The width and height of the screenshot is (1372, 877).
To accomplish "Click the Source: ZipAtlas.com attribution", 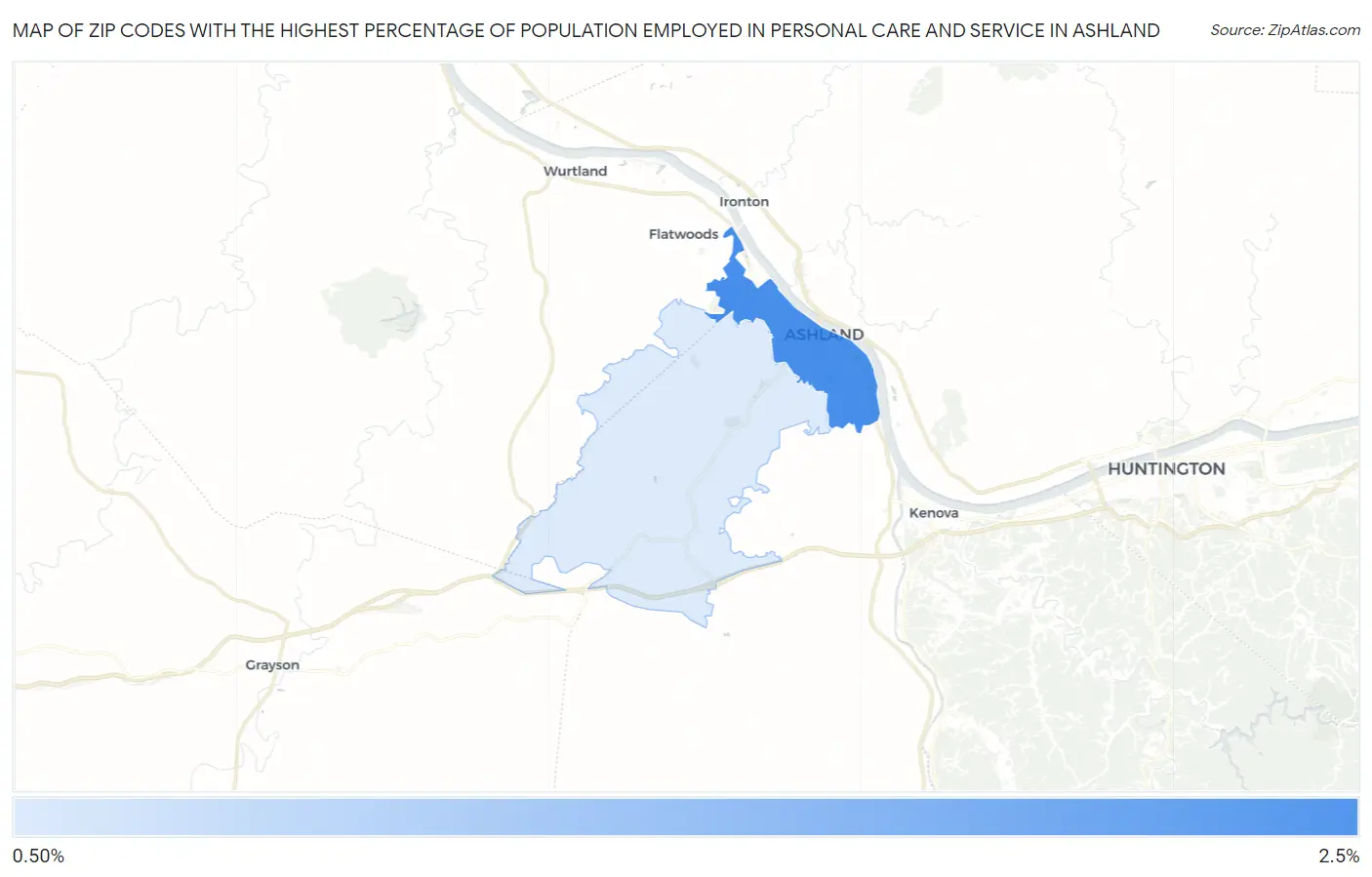I will pos(1285,30).
